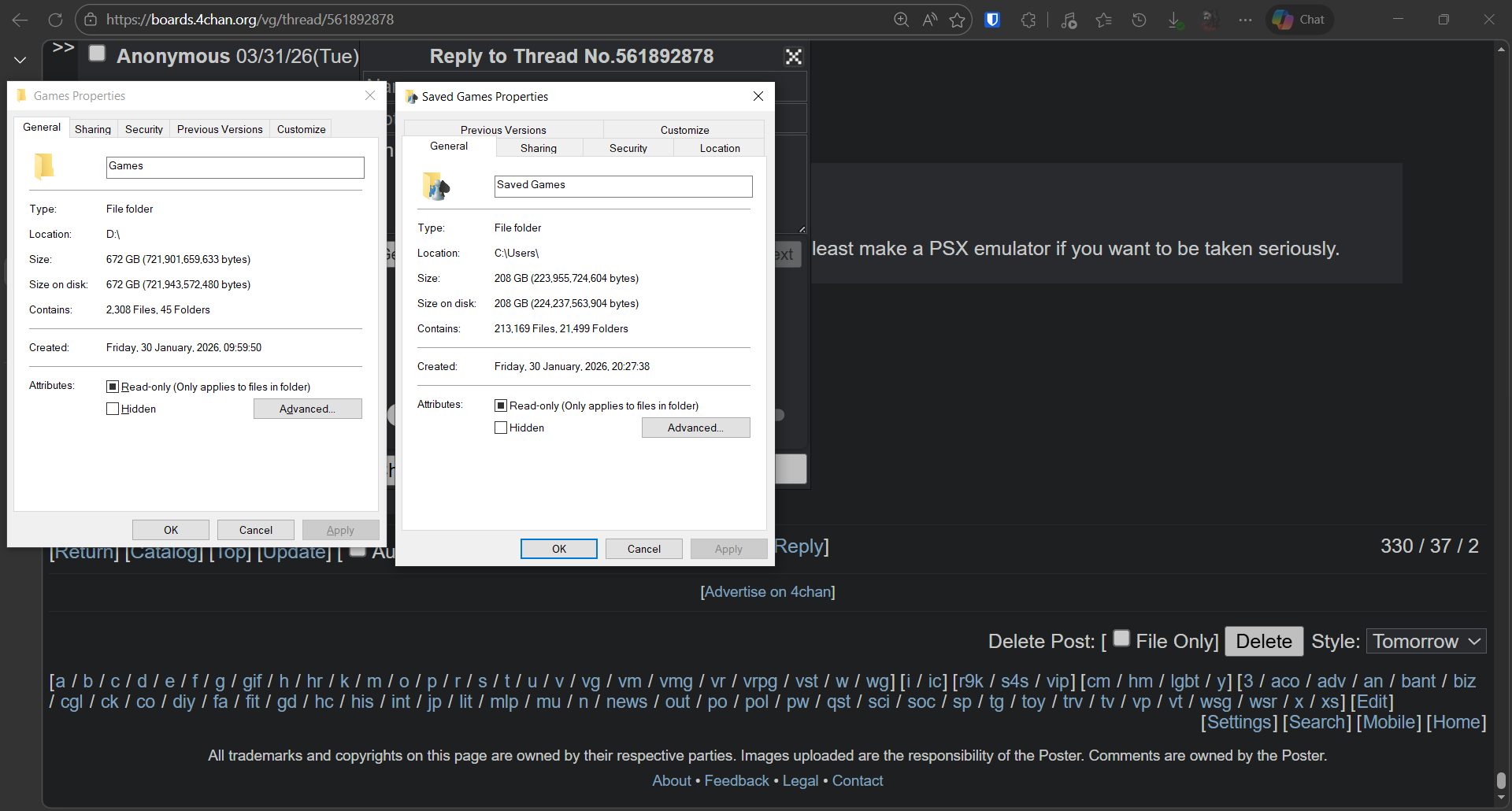Open the media control icon in toolbar

(1069, 20)
